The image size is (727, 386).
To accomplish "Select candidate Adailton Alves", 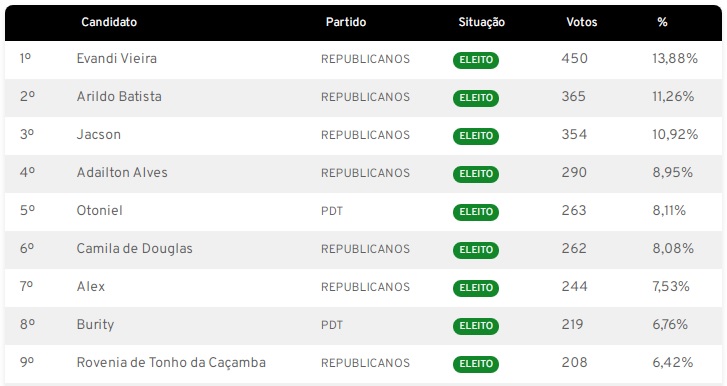I will (x=122, y=172).
